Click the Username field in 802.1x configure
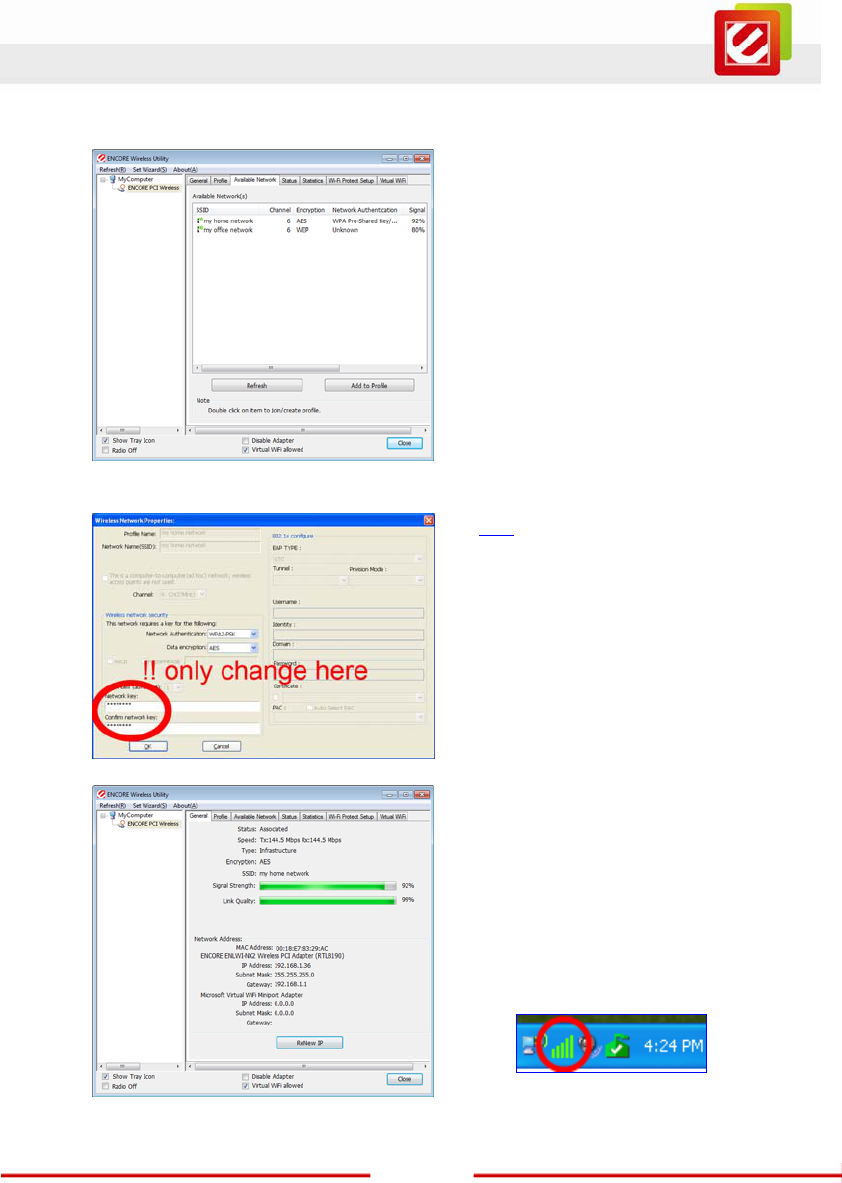 (x=348, y=613)
